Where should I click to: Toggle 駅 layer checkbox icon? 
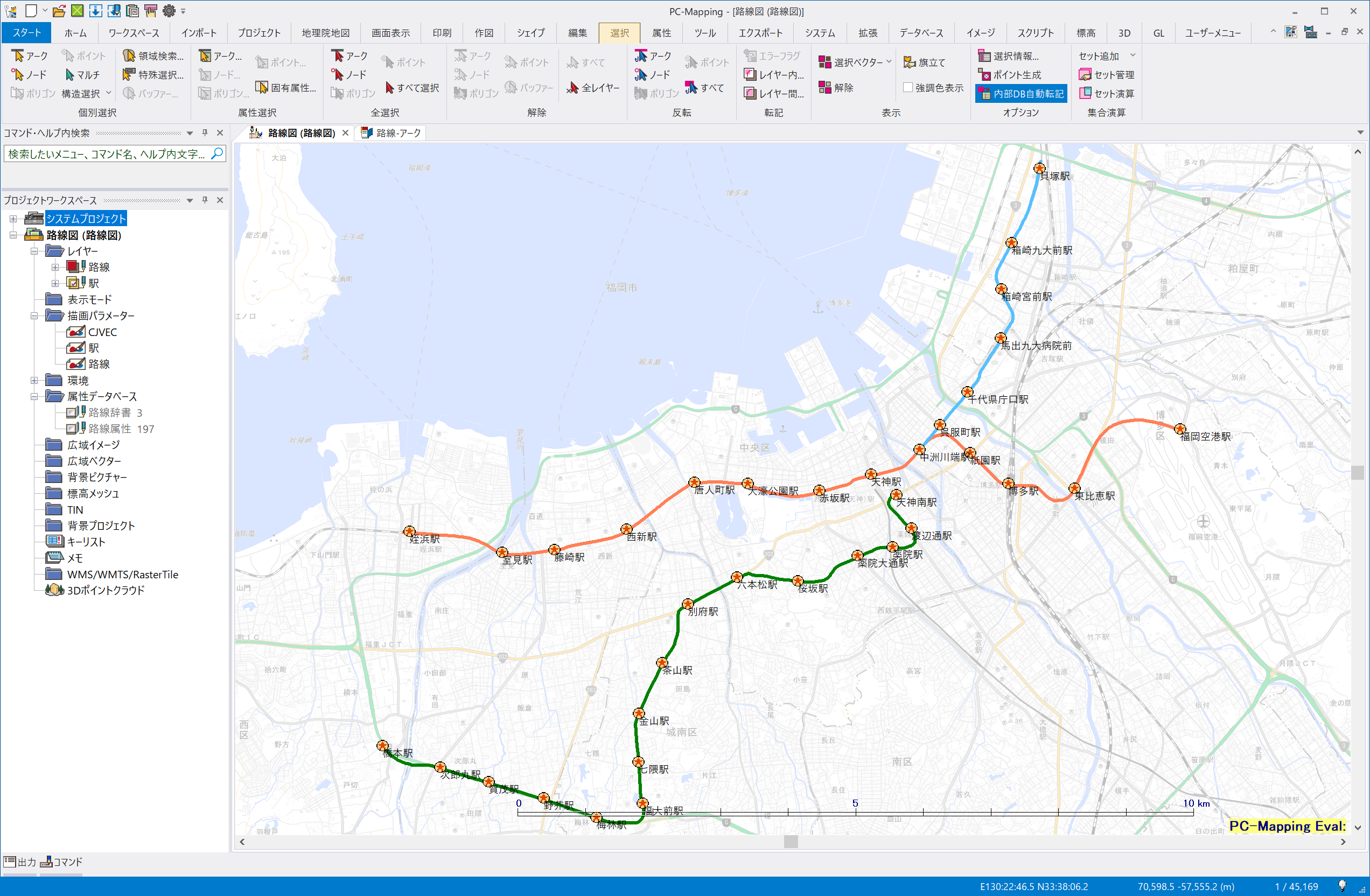click(x=74, y=283)
